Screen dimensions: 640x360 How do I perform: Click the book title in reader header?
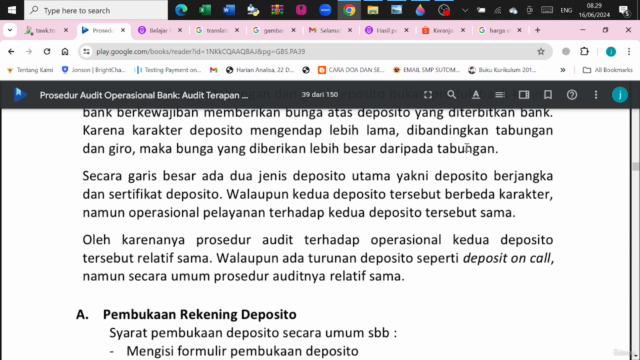[x=144, y=95]
